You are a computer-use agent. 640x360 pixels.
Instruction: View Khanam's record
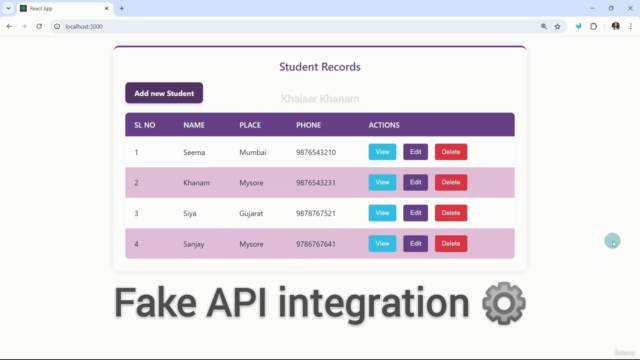tap(382, 182)
